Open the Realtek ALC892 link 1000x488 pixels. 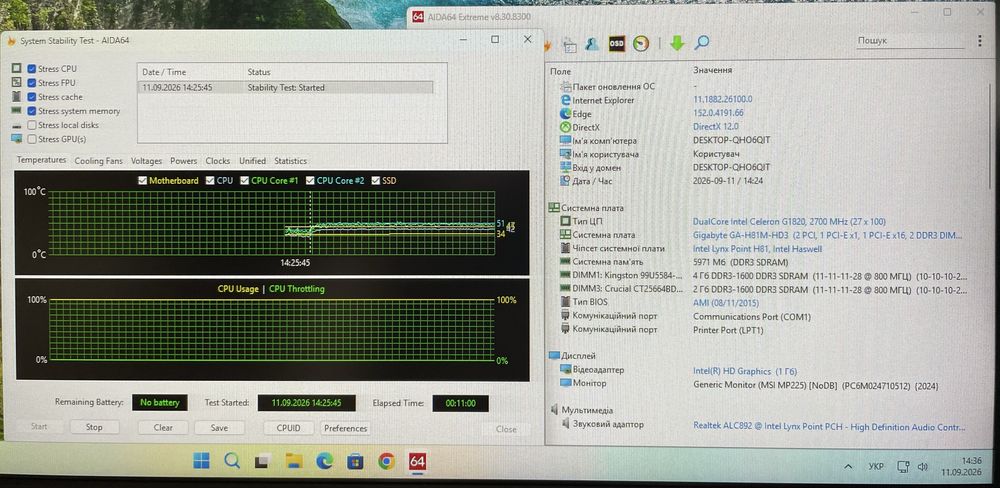[x=829, y=425]
